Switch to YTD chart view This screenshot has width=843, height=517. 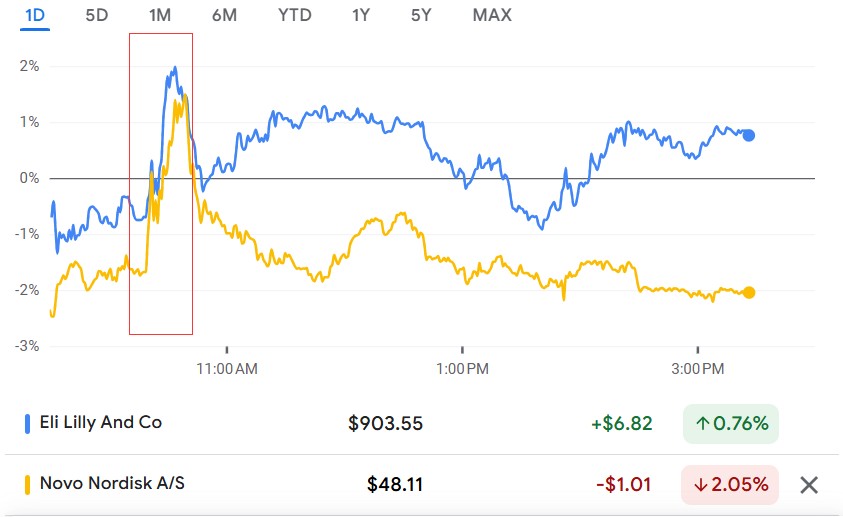coord(294,15)
